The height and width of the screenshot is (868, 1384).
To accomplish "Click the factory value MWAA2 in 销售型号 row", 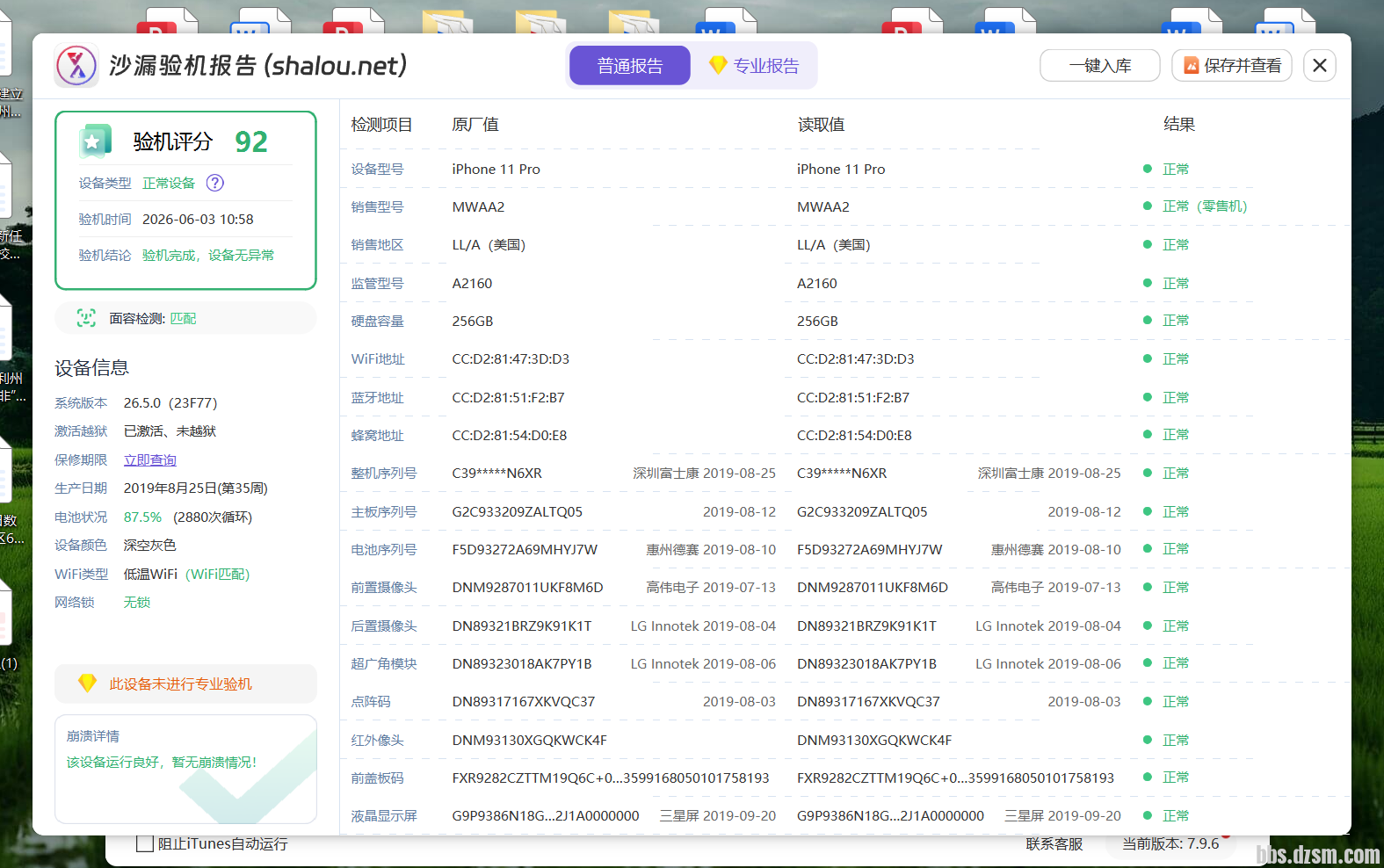I will (x=479, y=206).
